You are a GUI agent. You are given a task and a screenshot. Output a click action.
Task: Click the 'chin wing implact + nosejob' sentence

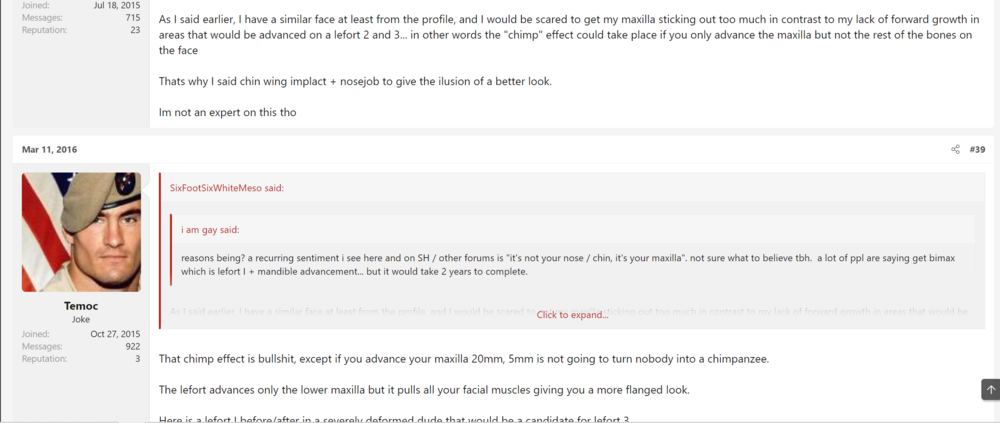point(355,82)
